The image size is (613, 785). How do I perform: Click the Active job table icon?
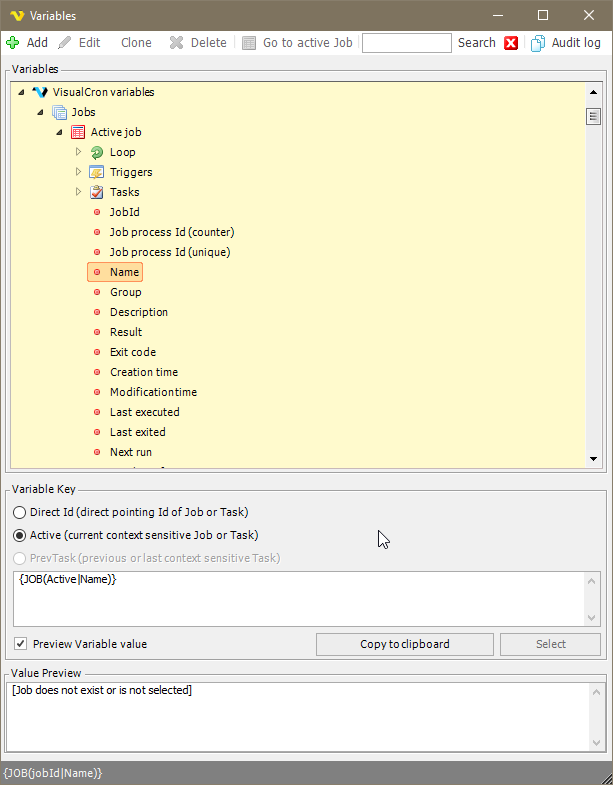click(78, 132)
